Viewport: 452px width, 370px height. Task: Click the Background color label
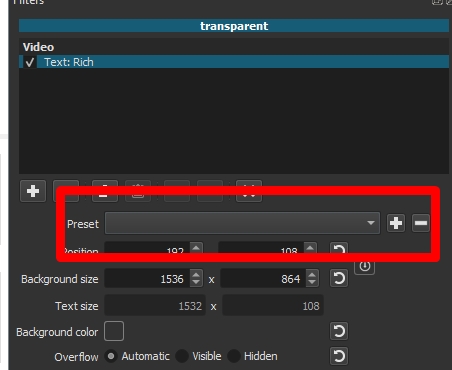[x=57, y=332]
